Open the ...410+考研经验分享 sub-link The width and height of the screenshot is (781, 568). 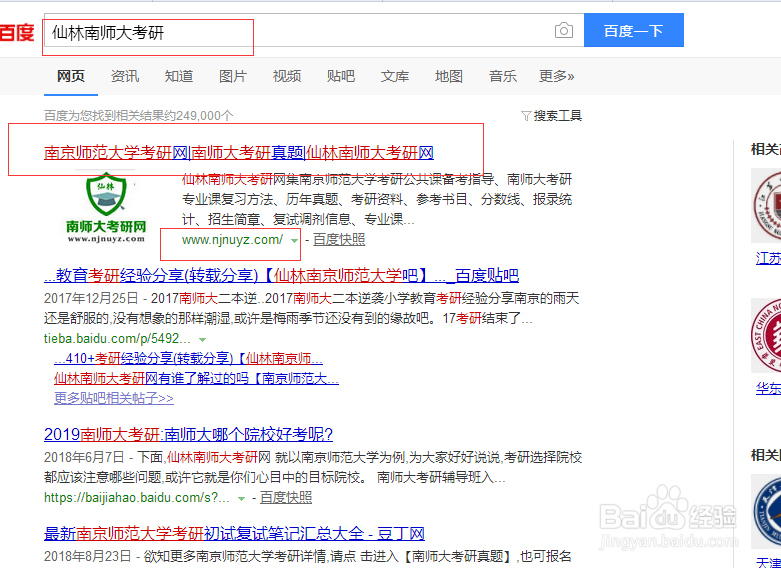[188, 358]
